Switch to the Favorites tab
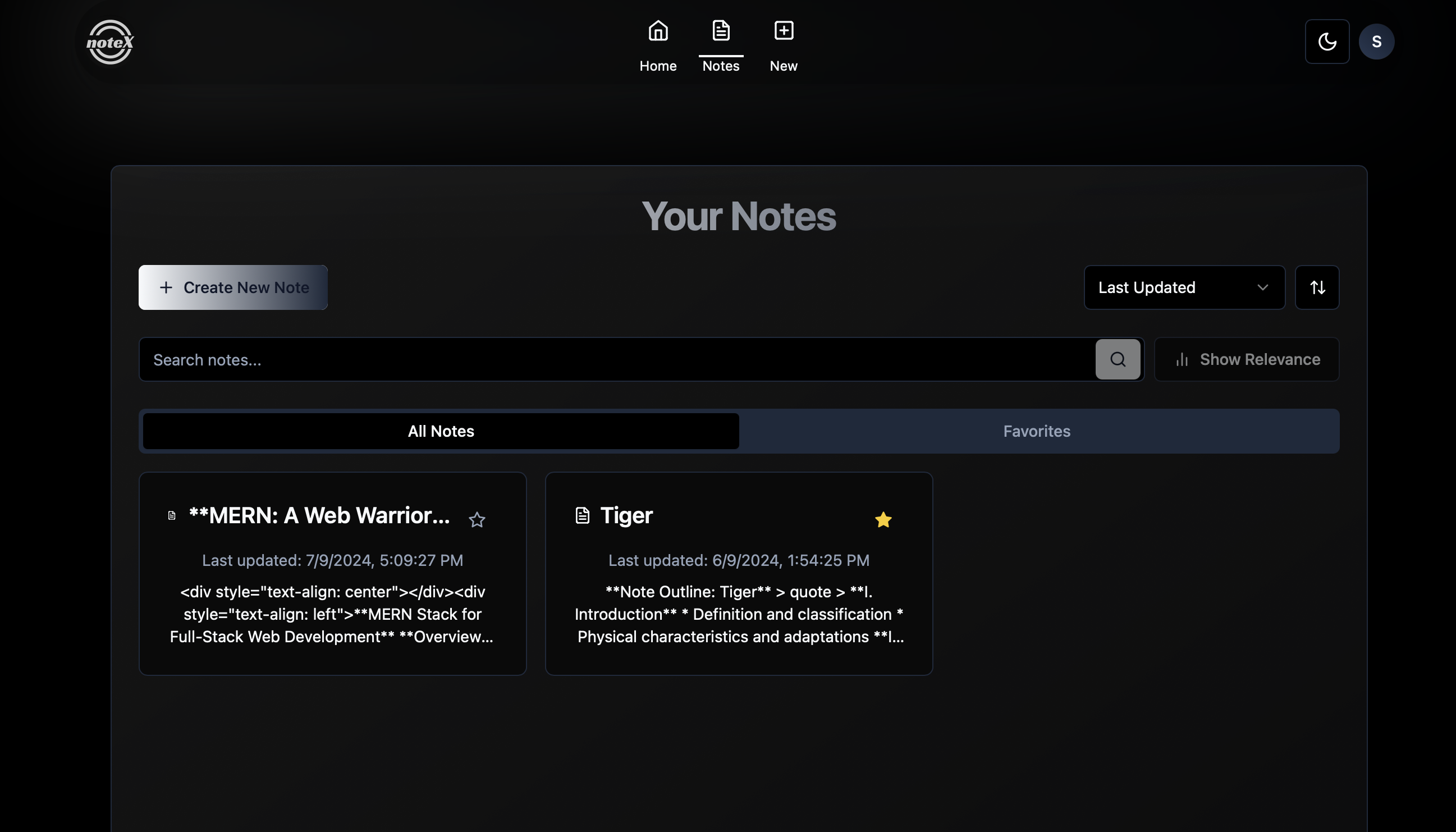The width and height of the screenshot is (1456, 832). (x=1036, y=431)
